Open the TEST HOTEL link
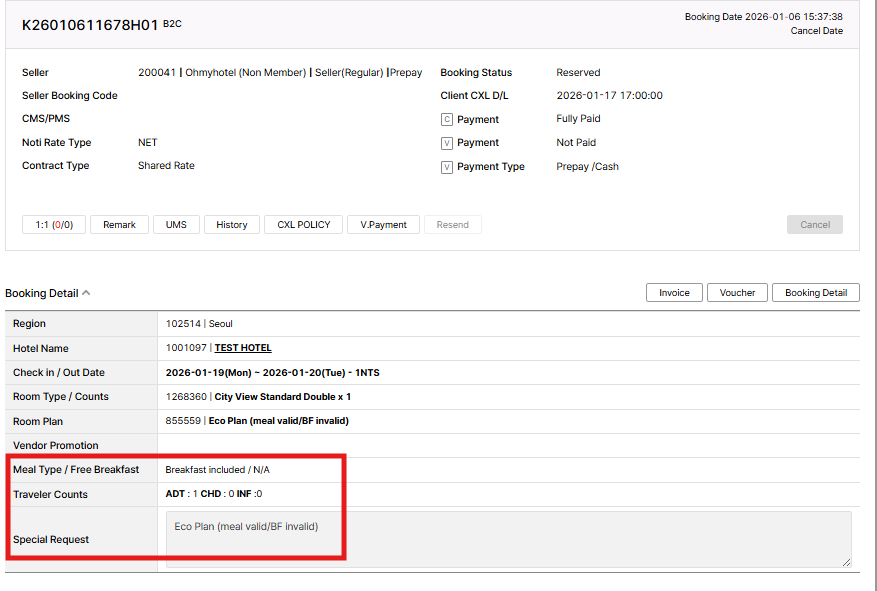The width and height of the screenshot is (877, 591). tap(243, 348)
